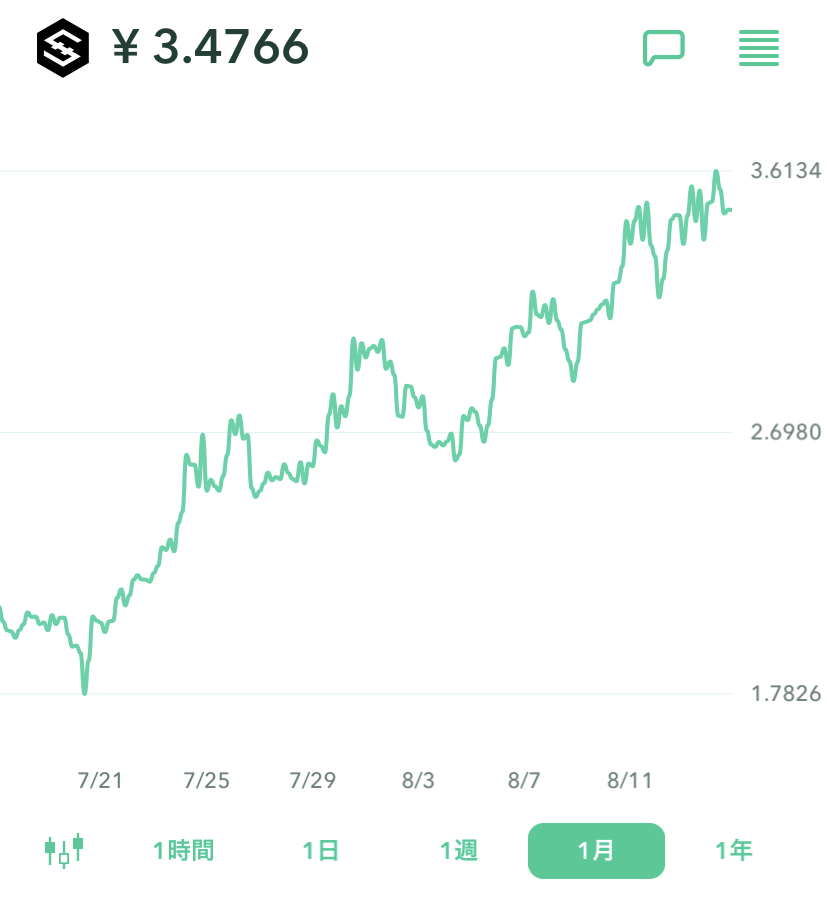Click the ¥ 3.4766 price display
827x899 pixels.
210,47
